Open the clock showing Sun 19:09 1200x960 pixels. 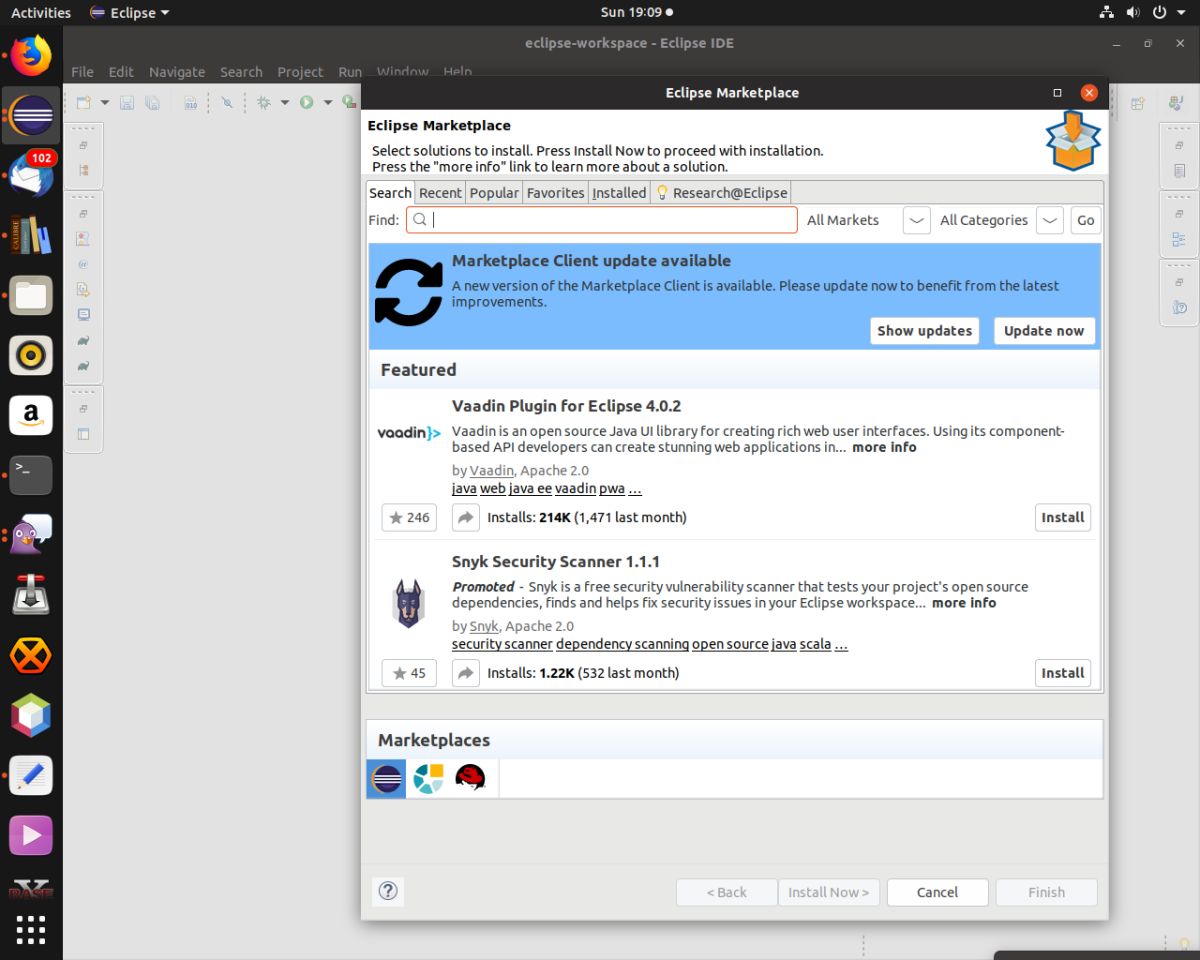click(636, 12)
